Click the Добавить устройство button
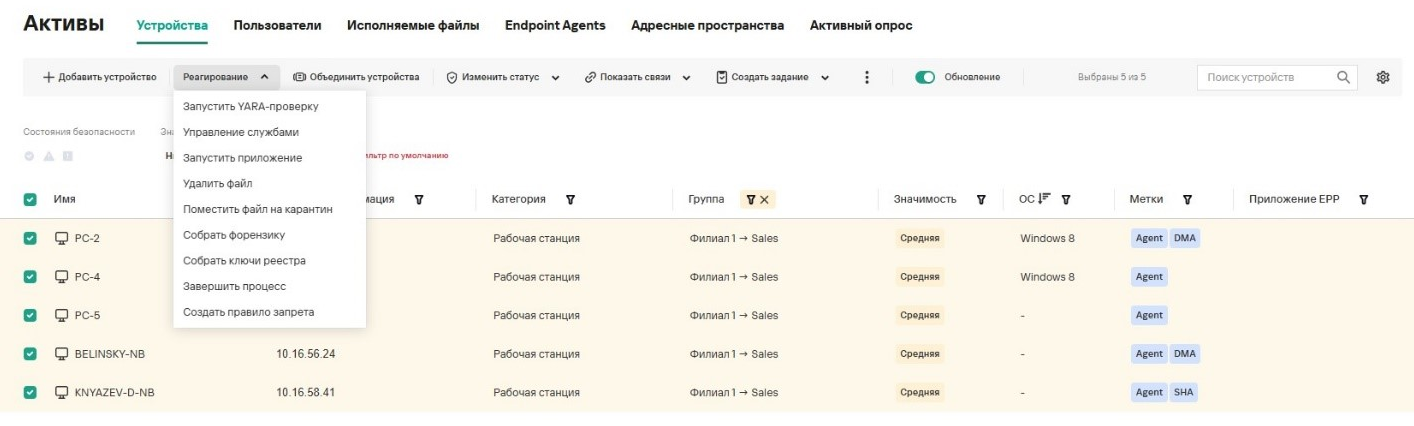Viewport: 1414px width, 426px height. pos(100,77)
